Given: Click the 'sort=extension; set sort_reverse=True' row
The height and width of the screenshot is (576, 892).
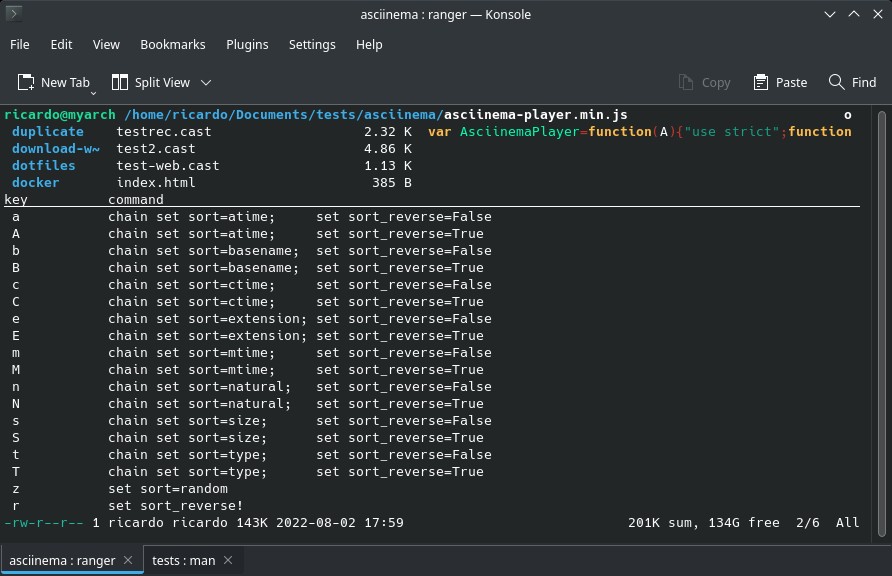Looking at the screenshot, I should tap(296, 335).
